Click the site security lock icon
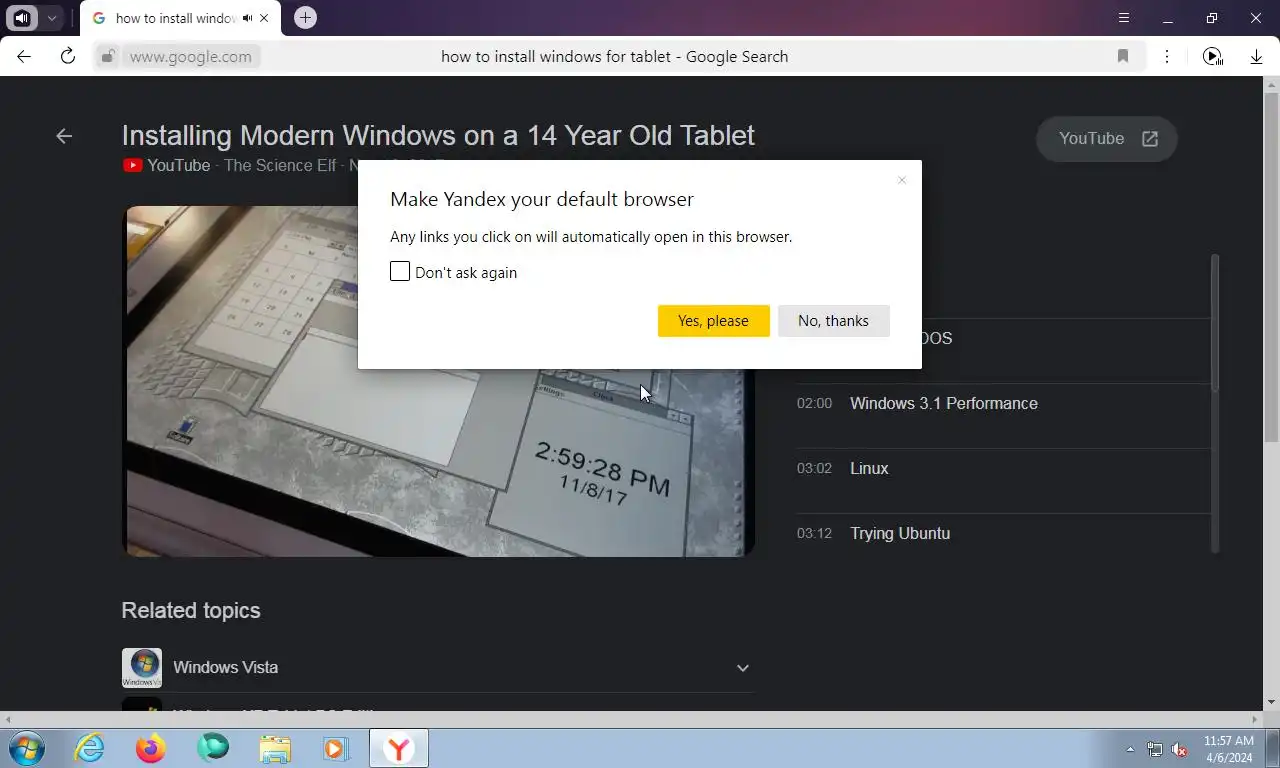 tap(108, 56)
